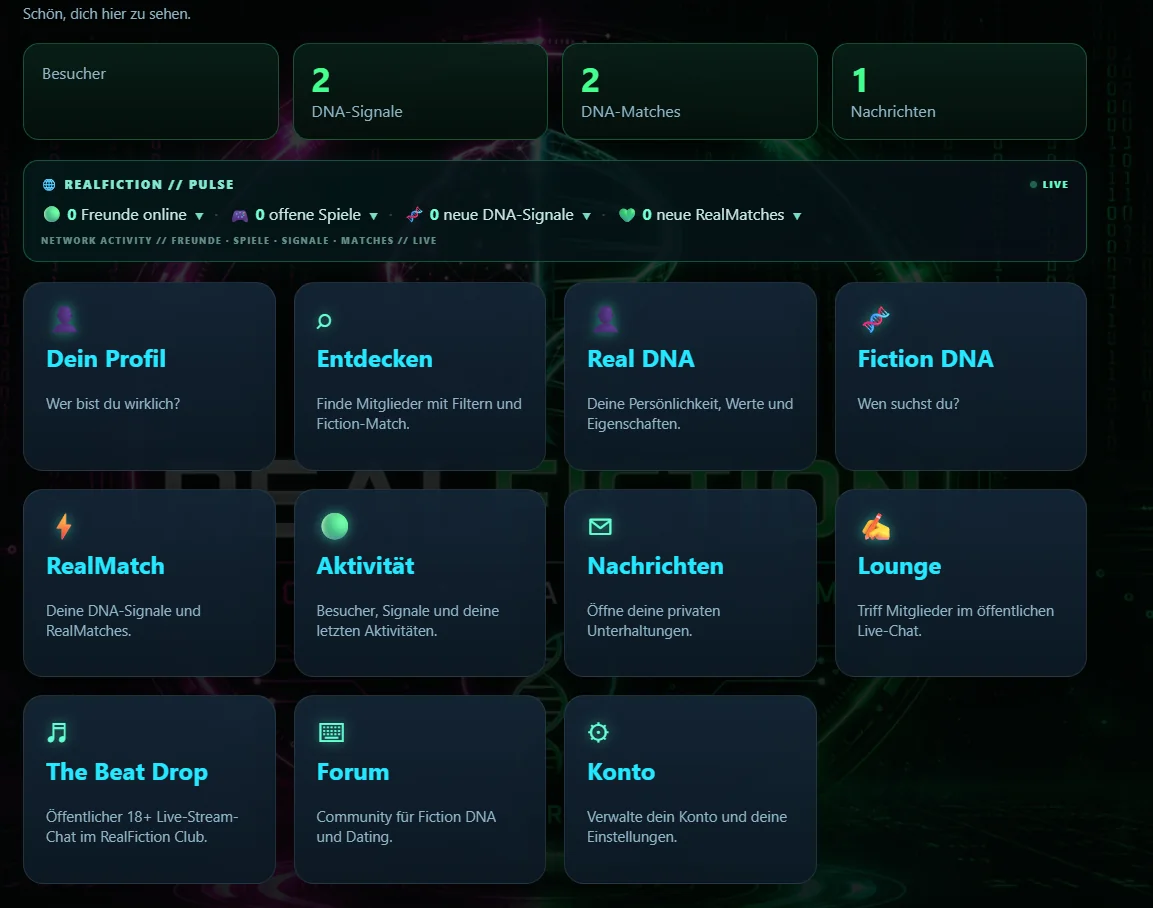Click the Konto gear icon
Viewport: 1153px width, 908px height.
(599, 732)
